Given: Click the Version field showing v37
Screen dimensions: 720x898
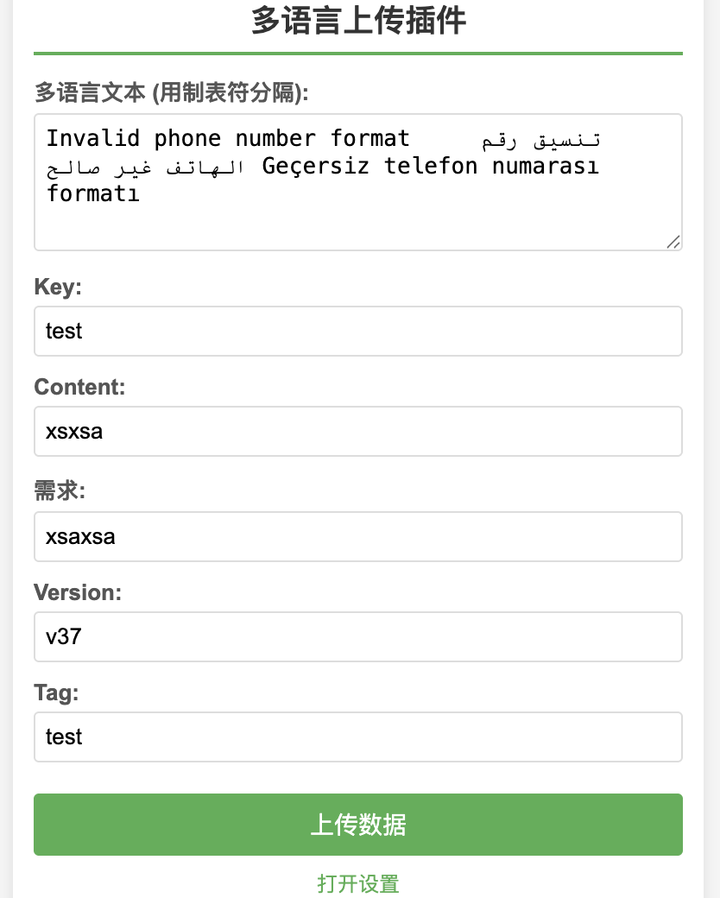Looking at the screenshot, I should coord(358,636).
